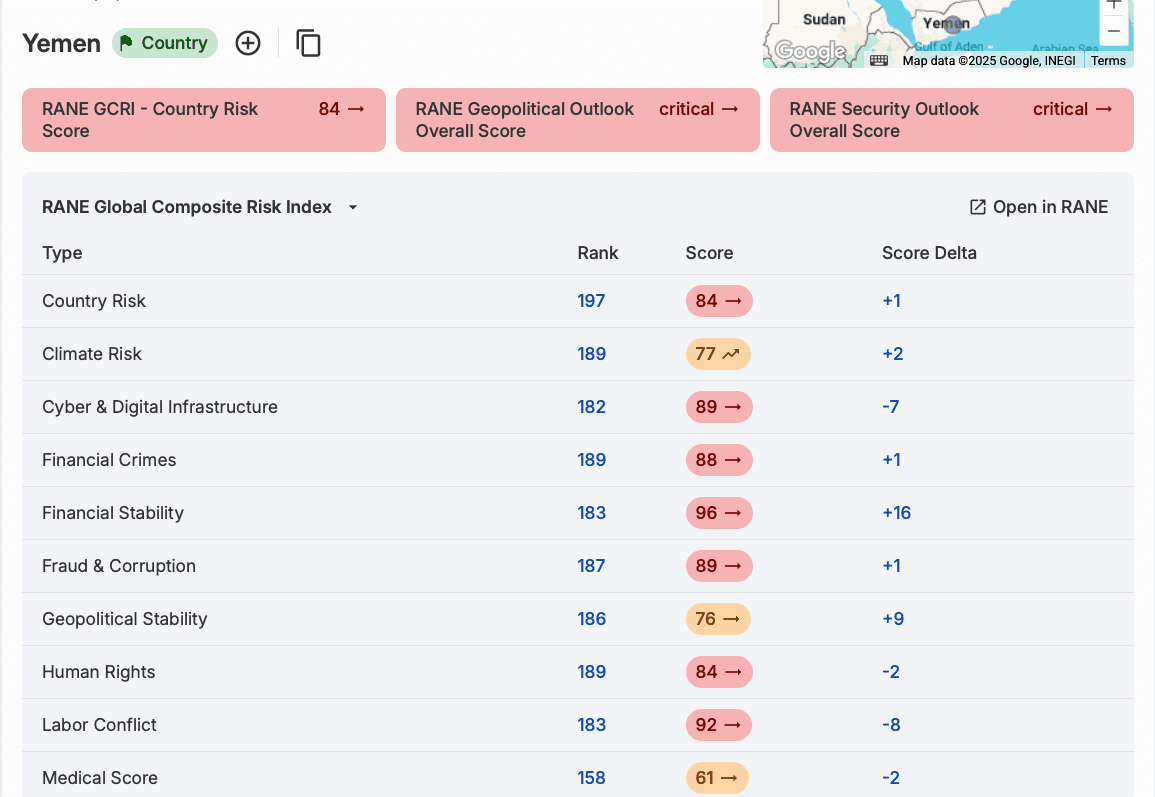Click the Financial Crimes score badge 88
Image resolution: width=1155 pixels, height=797 pixels.
pos(719,460)
